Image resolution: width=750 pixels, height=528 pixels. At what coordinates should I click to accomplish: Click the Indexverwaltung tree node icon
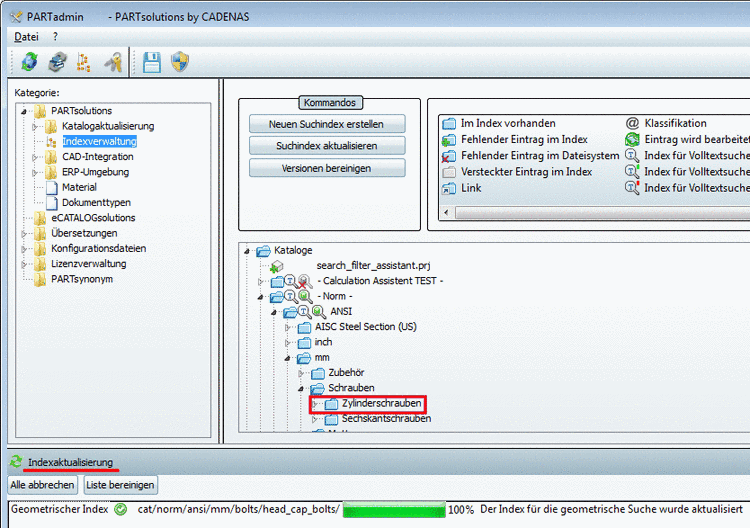click(52, 142)
